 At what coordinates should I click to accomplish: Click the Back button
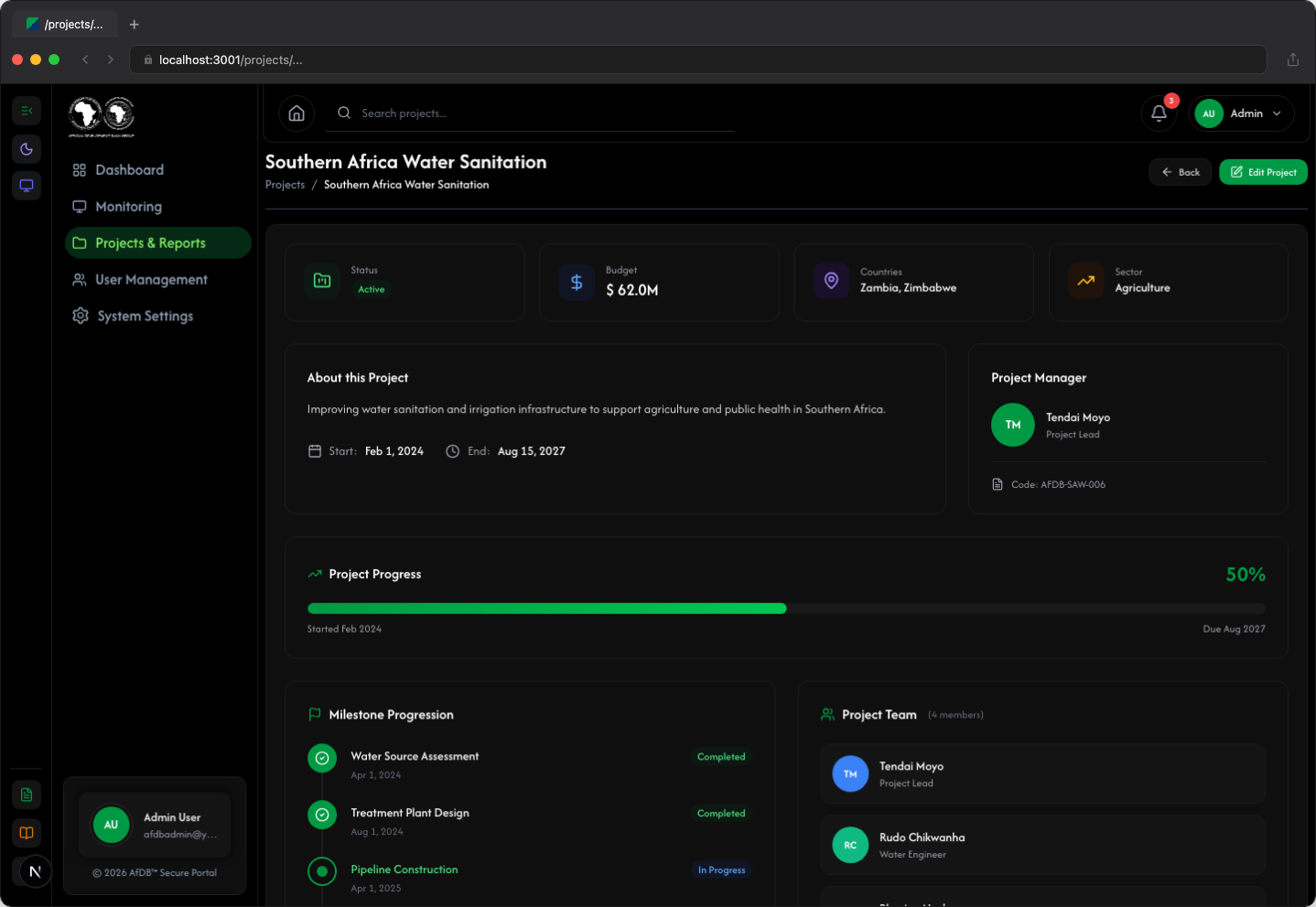(1181, 172)
